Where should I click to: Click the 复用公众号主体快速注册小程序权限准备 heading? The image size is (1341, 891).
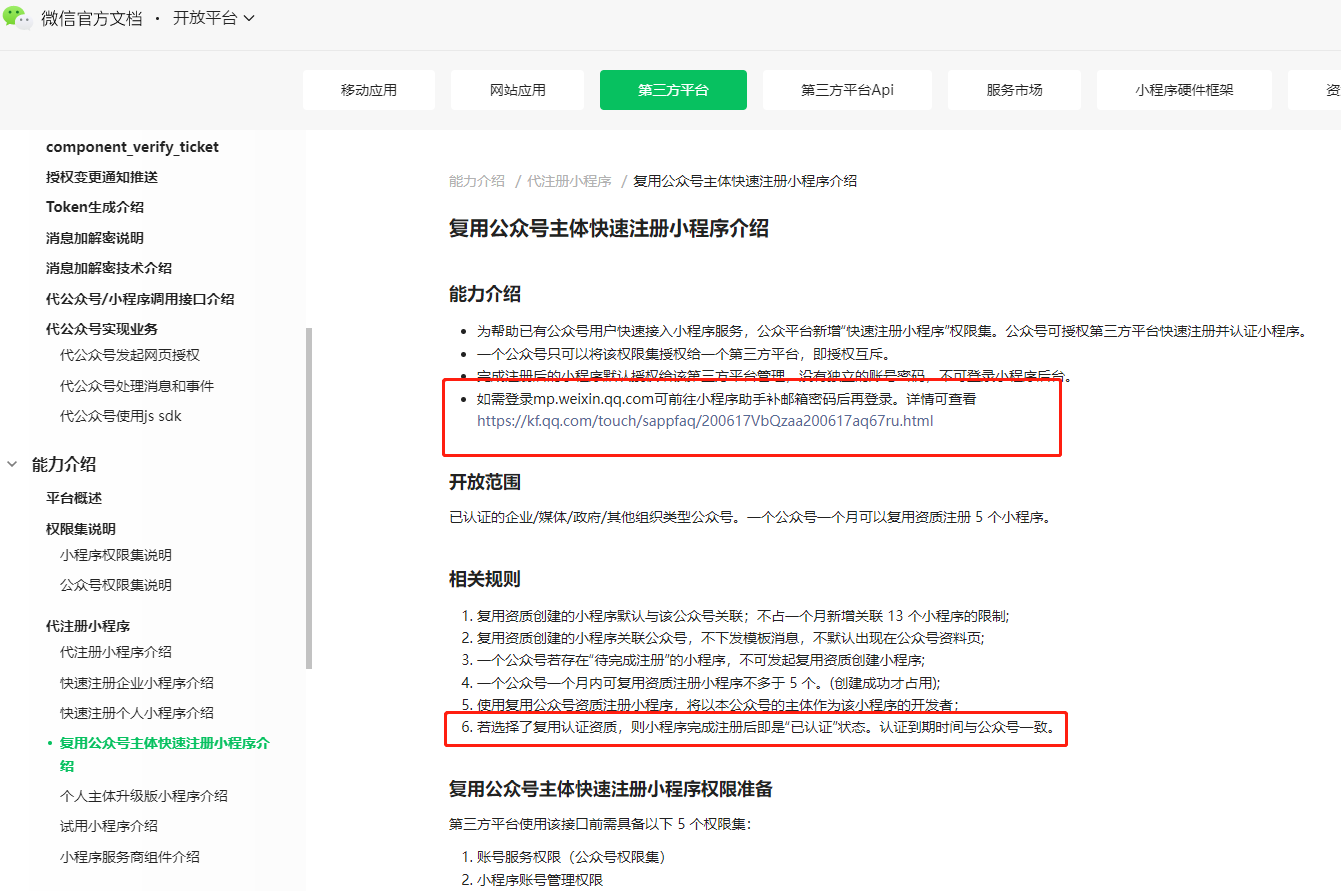pyautogui.click(x=611, y=789)
